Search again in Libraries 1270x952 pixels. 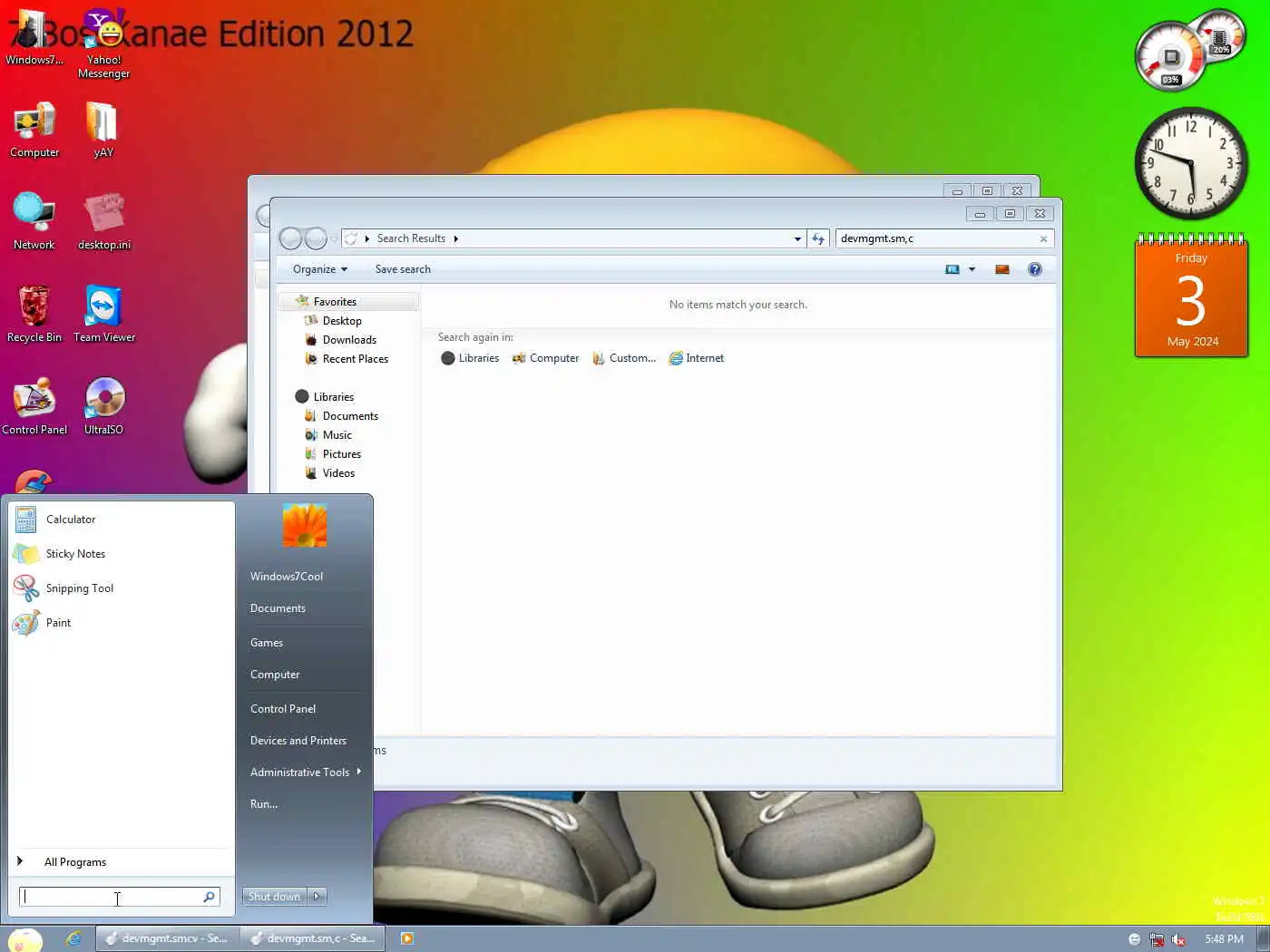click(x=470, y=358)
